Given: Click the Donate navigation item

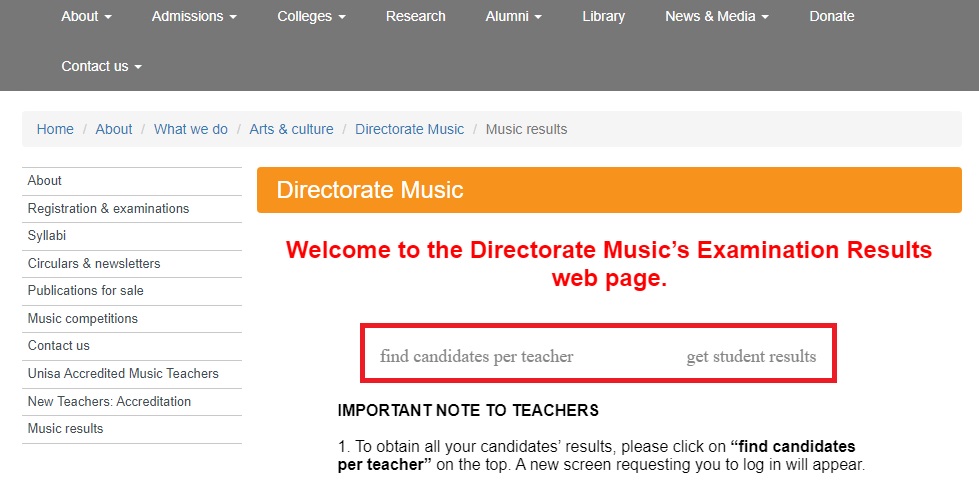Looking at the screenshot, I should [x=831, y=16].
